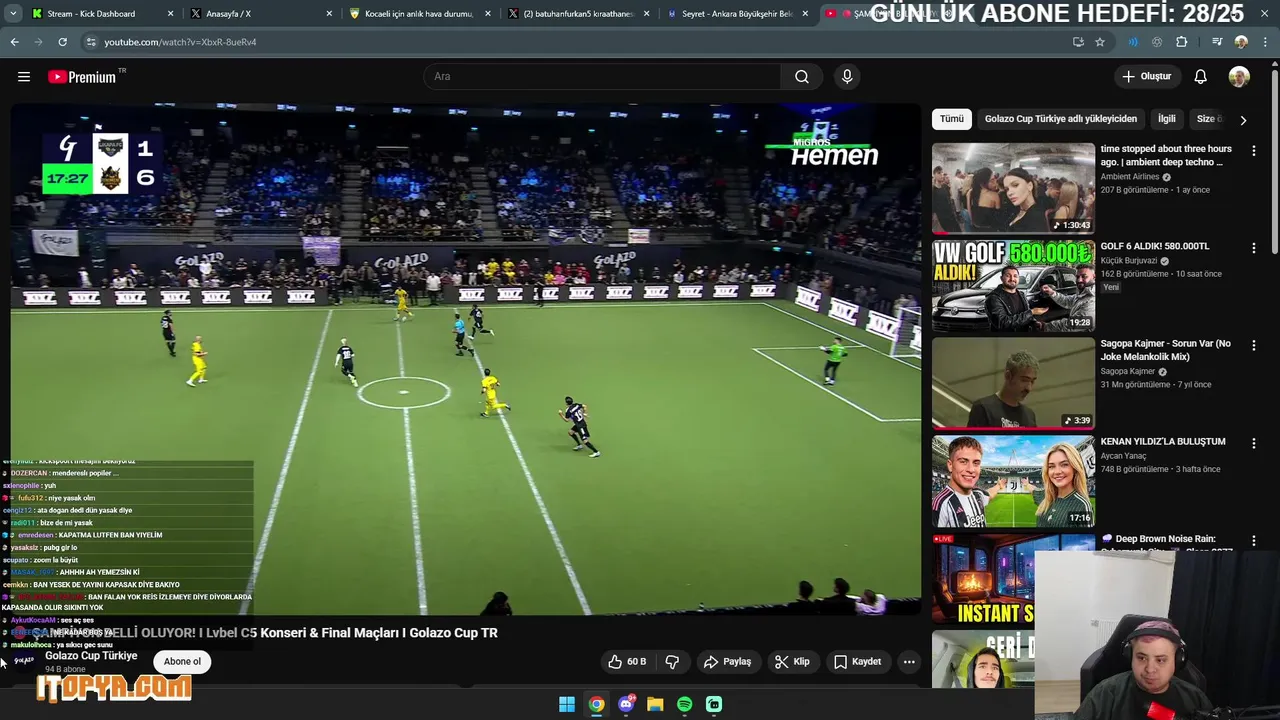1280x720 pixels.
Task: Open GOLF 6 ALDIK! 580.000TL title
Action: (1155, 246)
